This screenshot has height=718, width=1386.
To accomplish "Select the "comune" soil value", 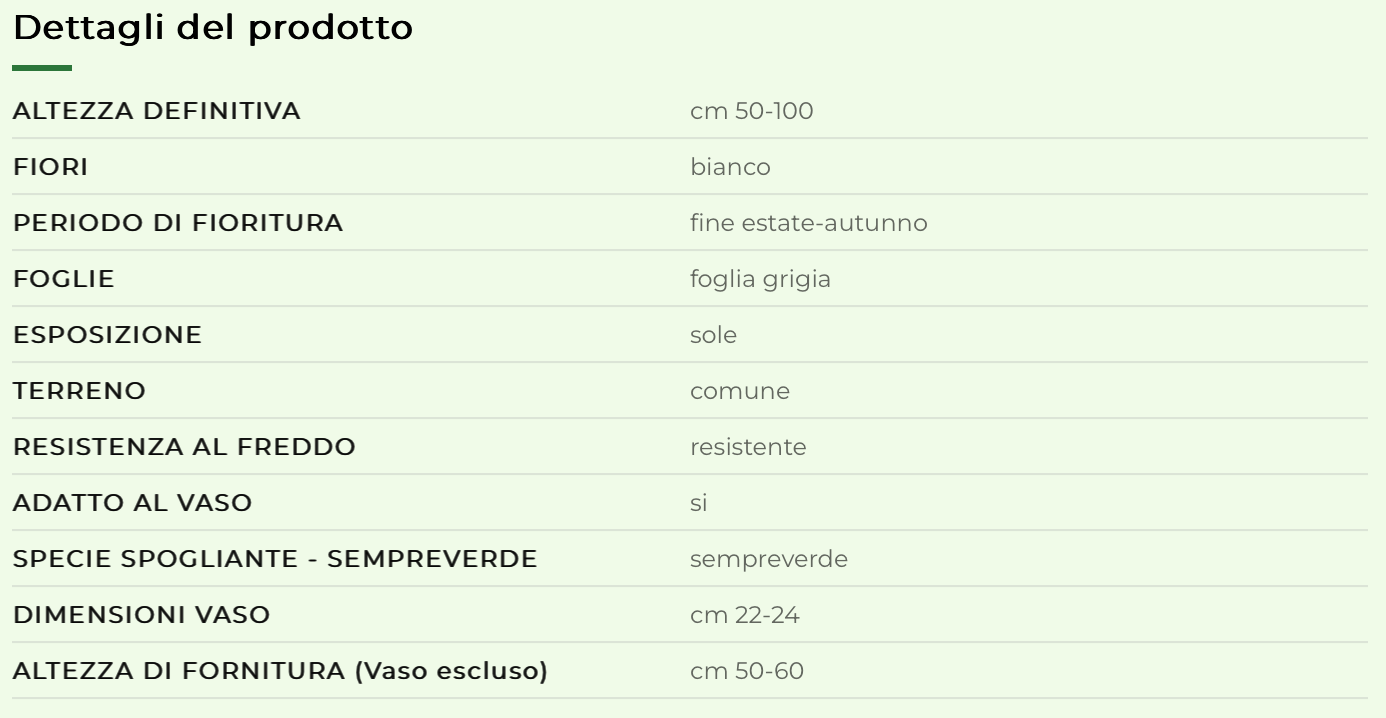I will coord(739,391).
